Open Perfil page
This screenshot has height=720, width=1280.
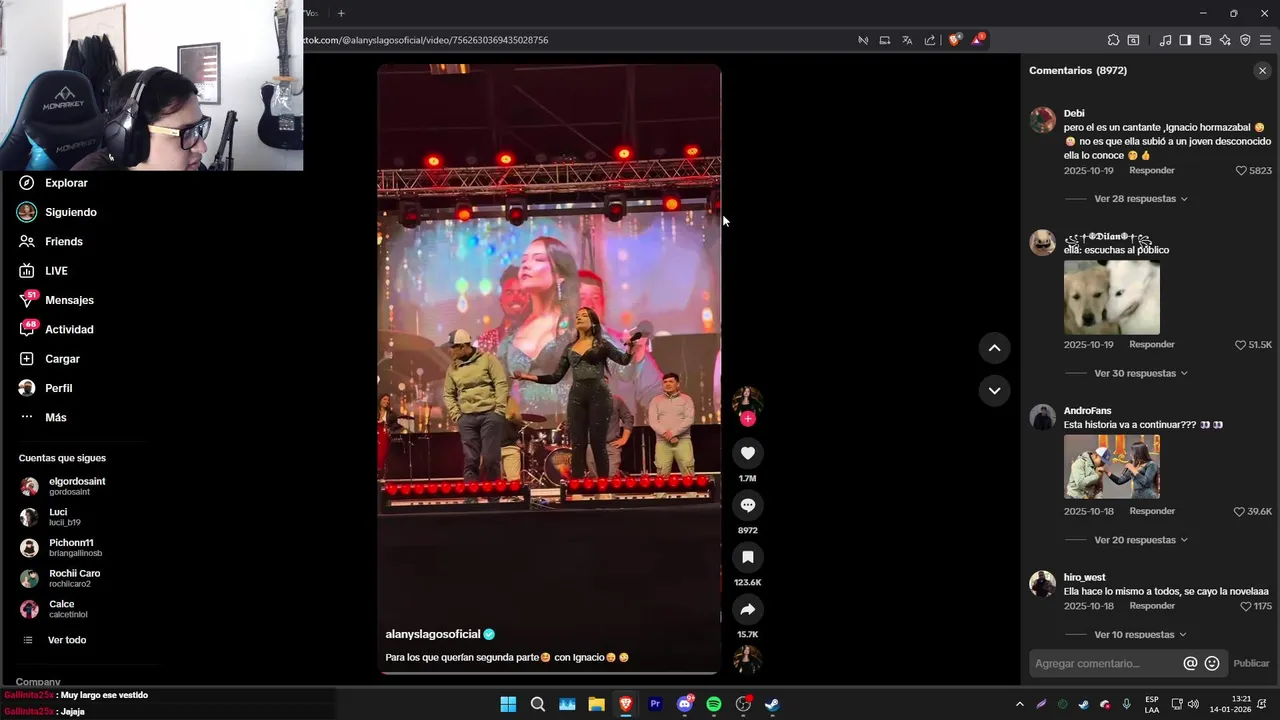(x=58, y=388)
